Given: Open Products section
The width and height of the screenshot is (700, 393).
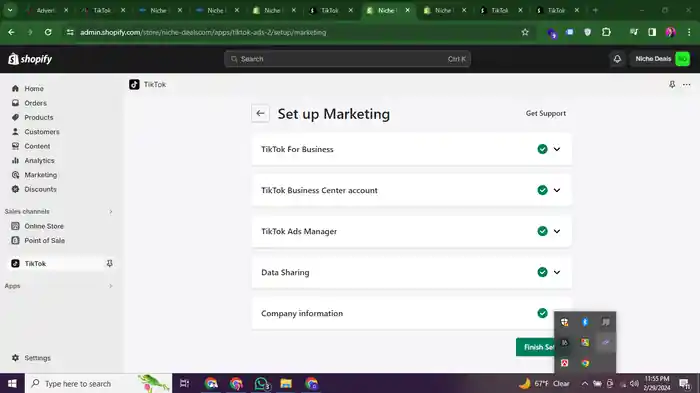Looking at the screenshot, I should click(38, 117).
